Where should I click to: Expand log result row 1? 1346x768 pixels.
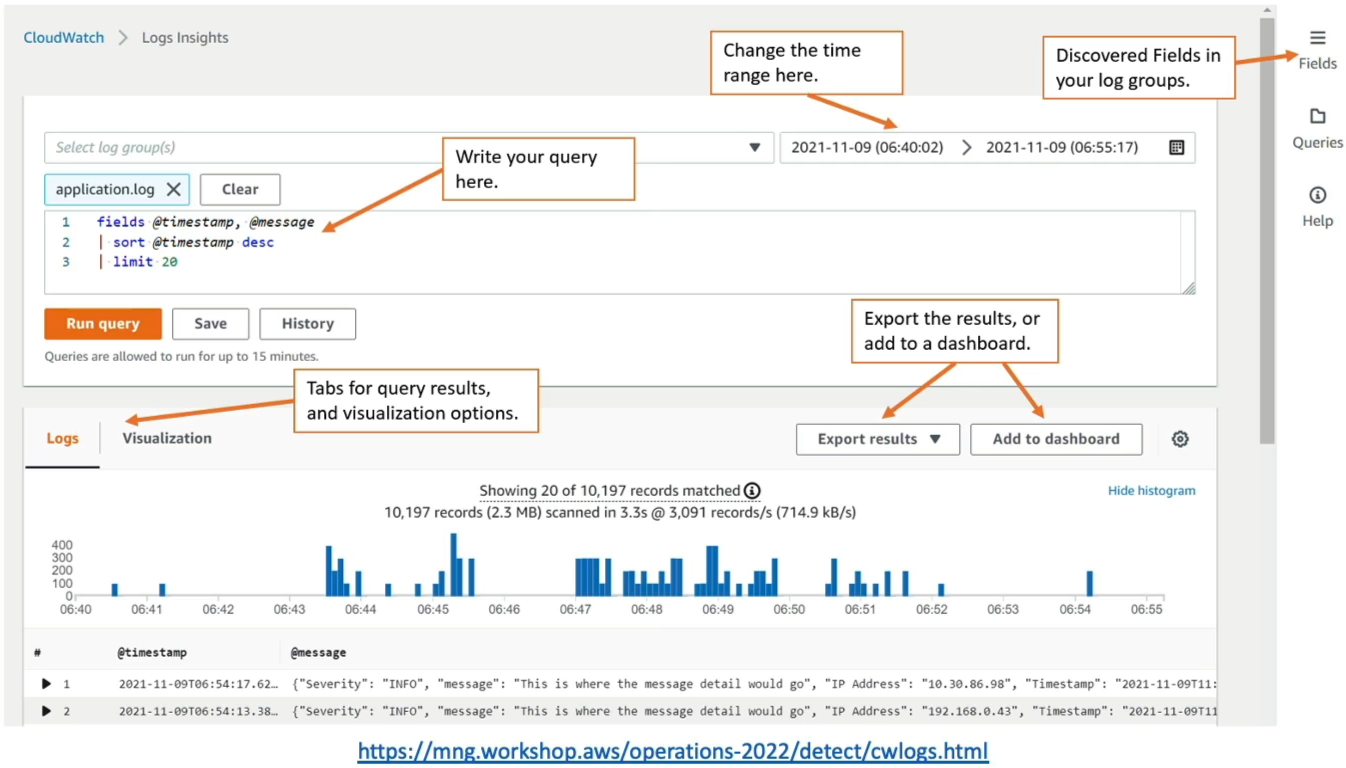(x=46, y=684)
